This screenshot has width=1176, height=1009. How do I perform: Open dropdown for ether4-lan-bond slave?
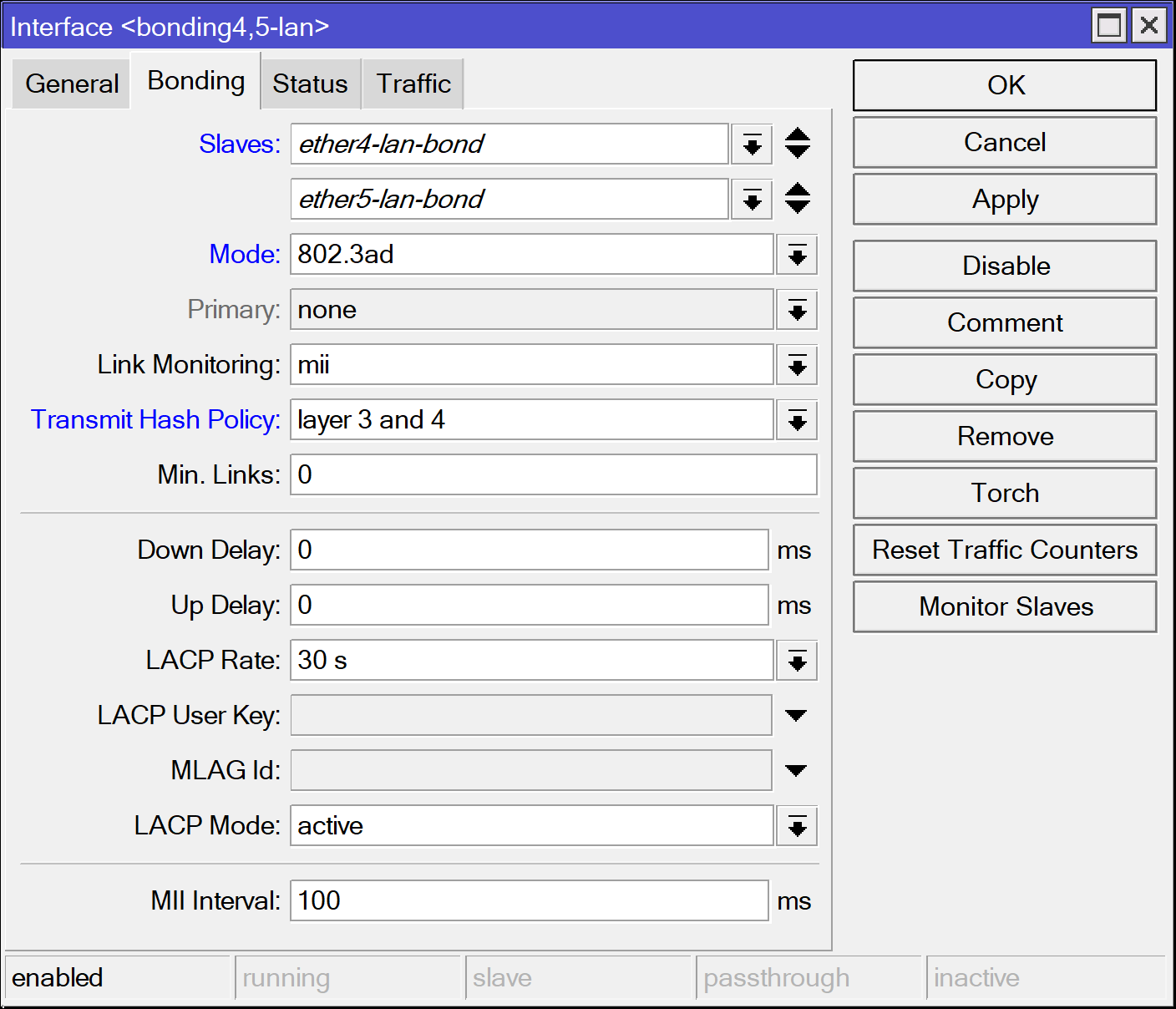click(x=752, y=145)
